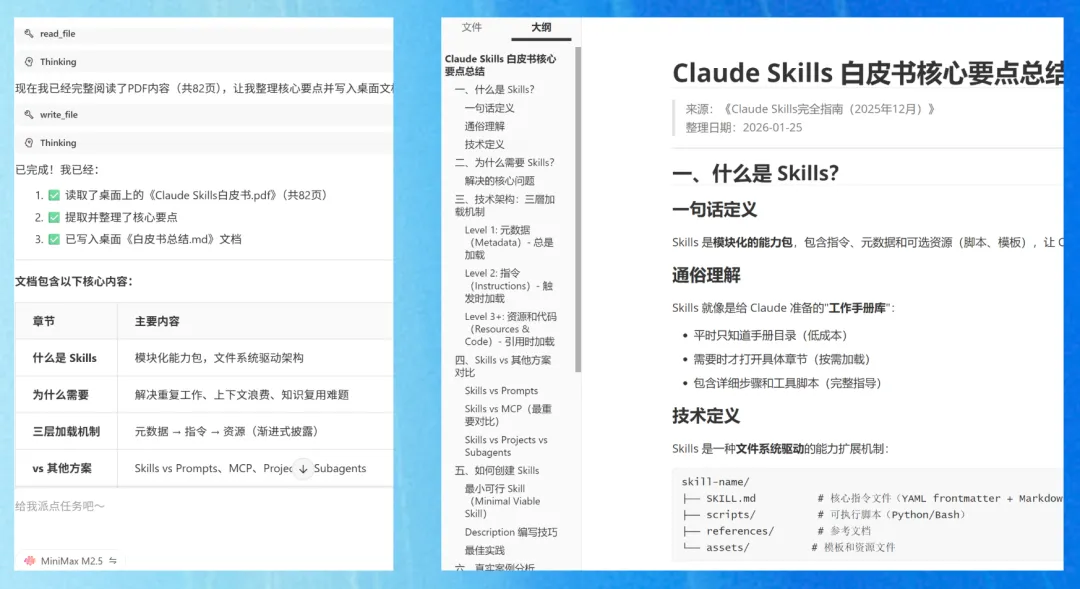The image size is (1080, 589).
Task: Click the 元数据 → 指令 → 资源 cell
Action: pos(256,431)
